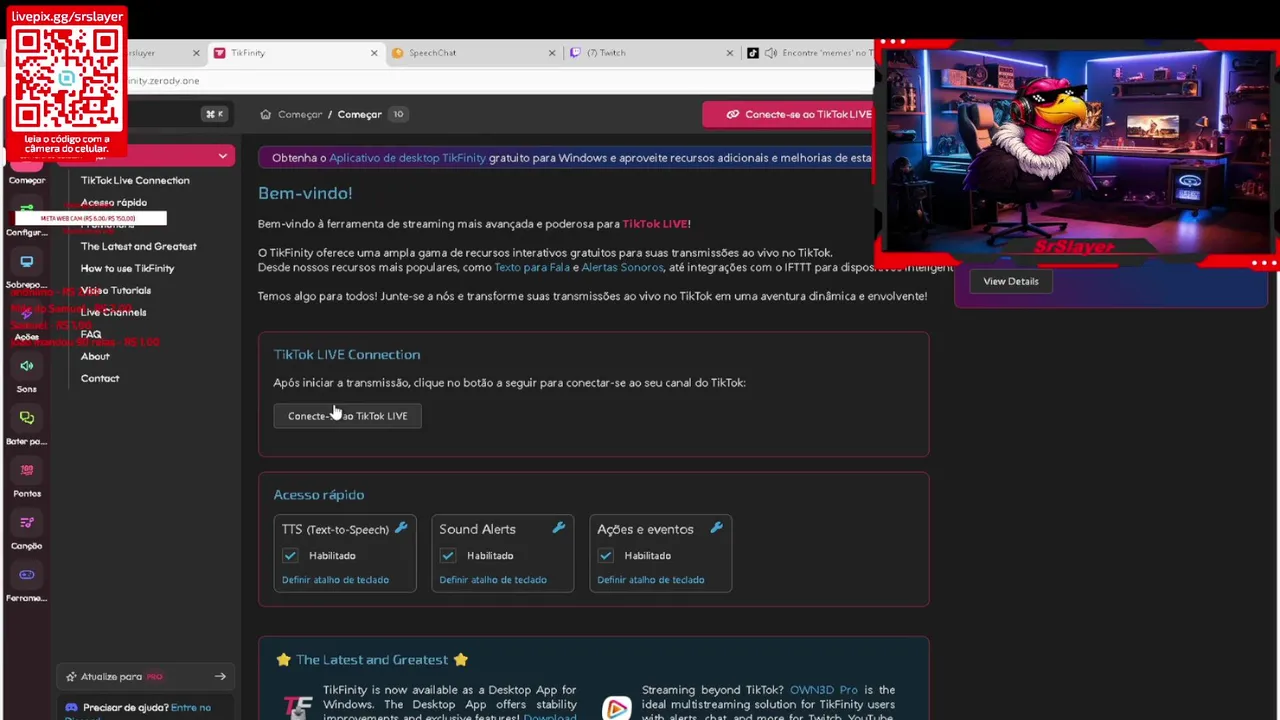Open the Alertas Sonoros link
Image resolution: width=1280 pixels, height=720 pixels.
tap(622, 267)
